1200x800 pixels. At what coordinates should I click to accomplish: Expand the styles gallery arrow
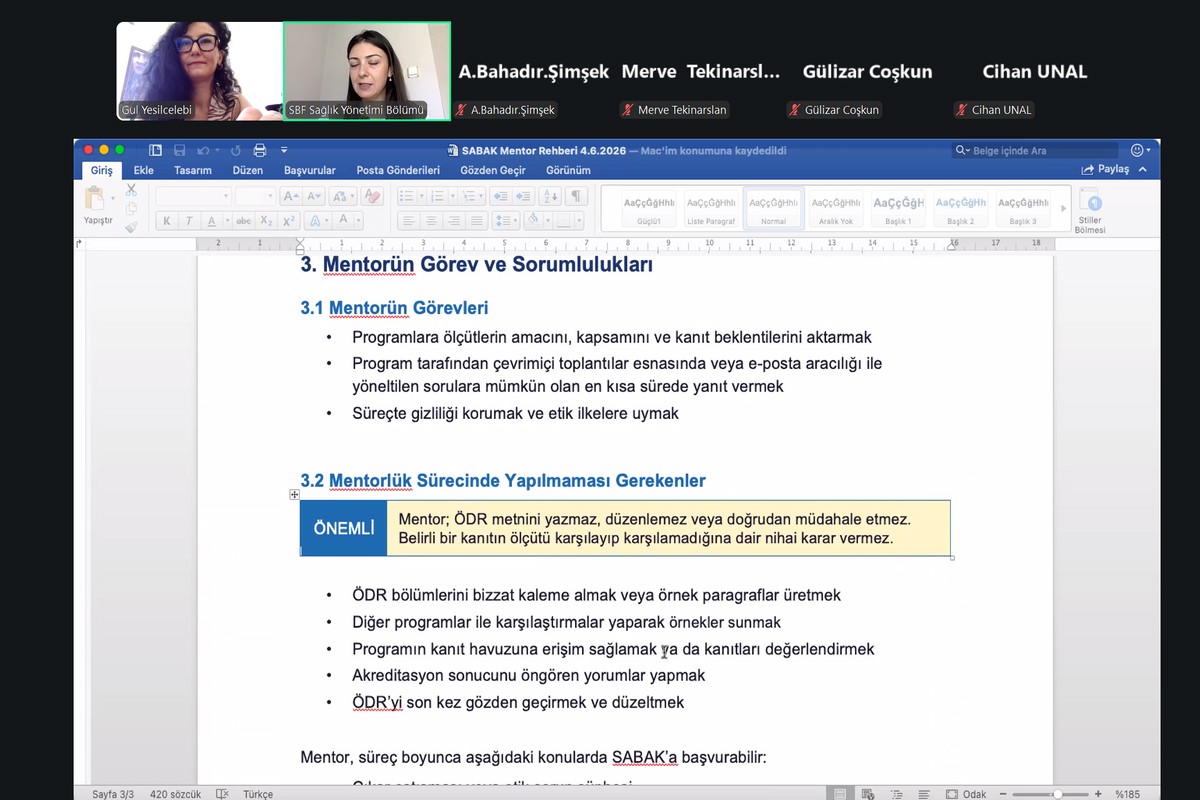point(1063,208)
